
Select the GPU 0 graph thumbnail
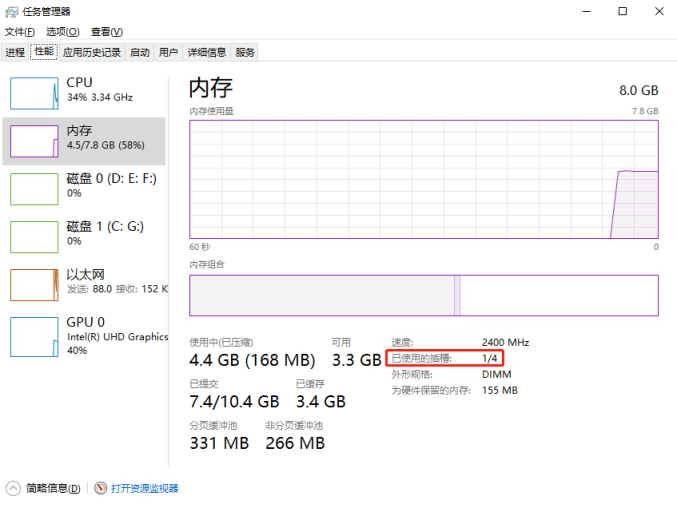pos(35,337)
